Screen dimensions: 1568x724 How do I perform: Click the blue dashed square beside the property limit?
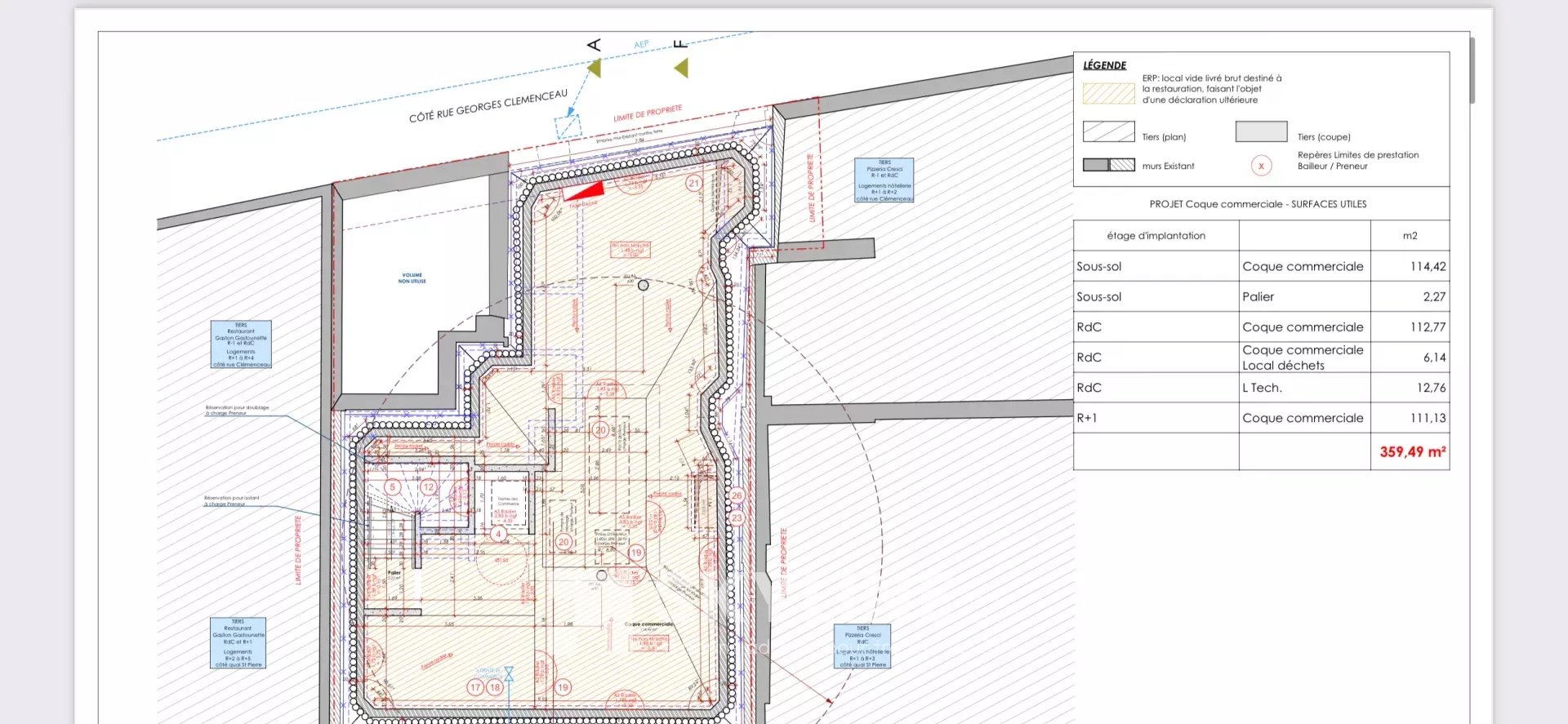568,127
